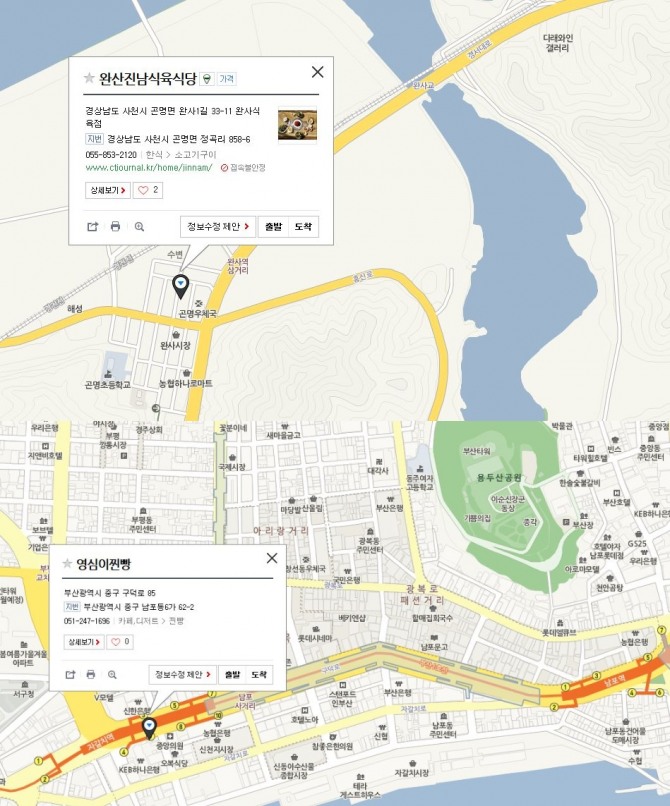Image resolution: width=670 pixels, height=806 pixels.
Task: Click print icon in 영심이찐빵 popup
Action: tap(91, 674)
